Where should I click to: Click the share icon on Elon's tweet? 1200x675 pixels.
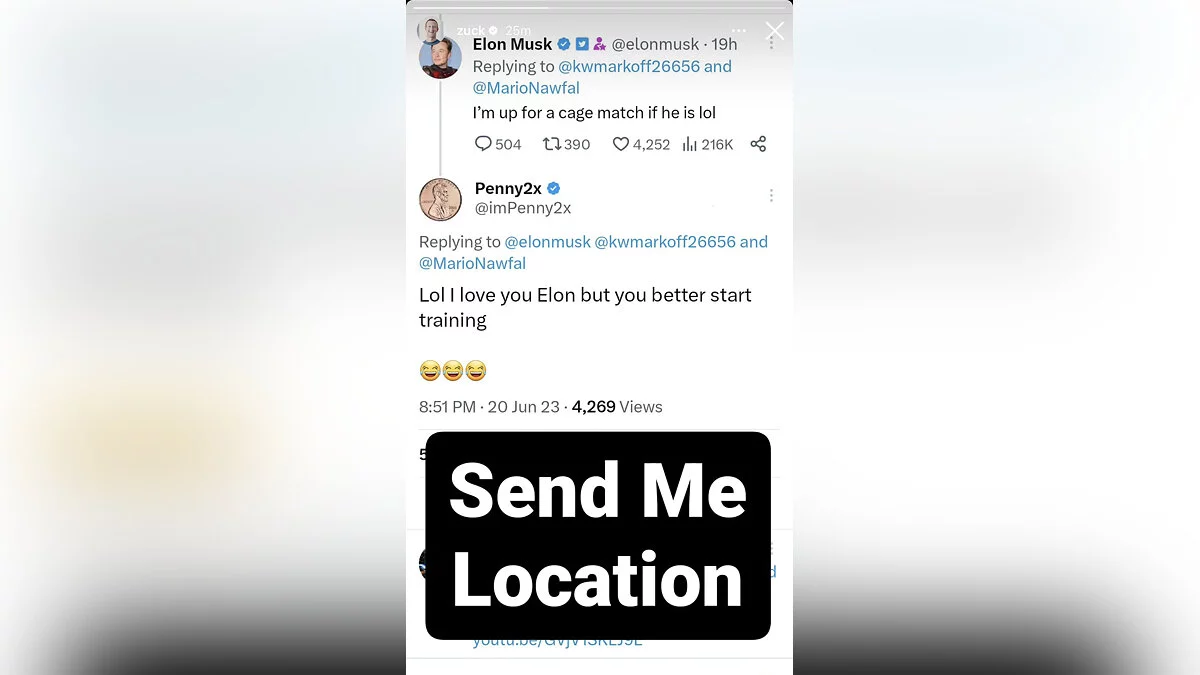(758, 144)
